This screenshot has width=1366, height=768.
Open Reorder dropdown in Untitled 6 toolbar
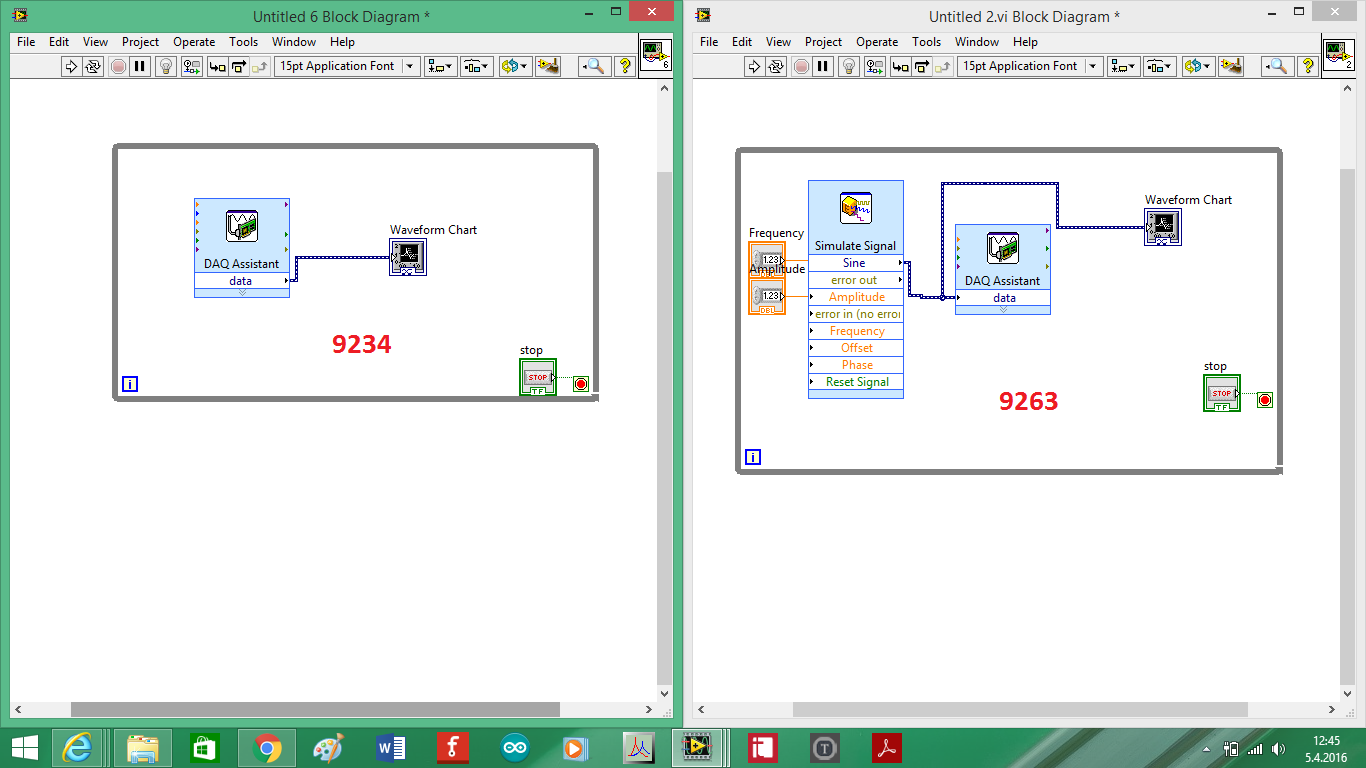pos(514,66)
